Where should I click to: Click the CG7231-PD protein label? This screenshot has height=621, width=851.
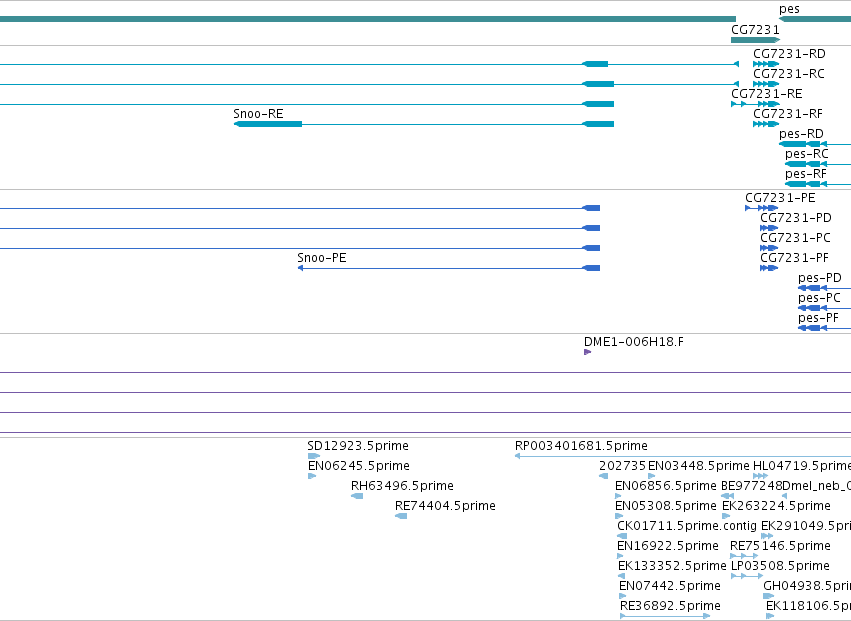(x=796, y=218)
